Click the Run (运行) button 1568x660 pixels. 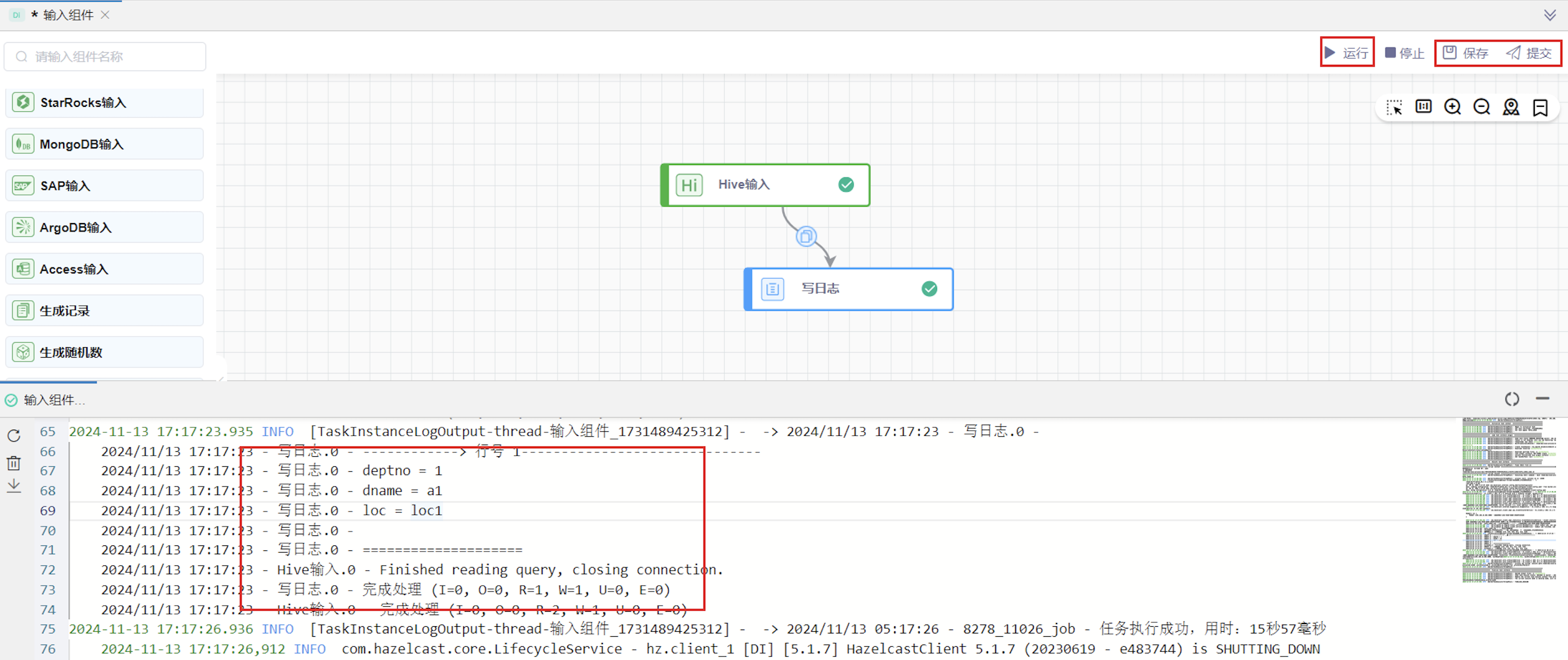pyautogui.click(x=1346, y=53)
